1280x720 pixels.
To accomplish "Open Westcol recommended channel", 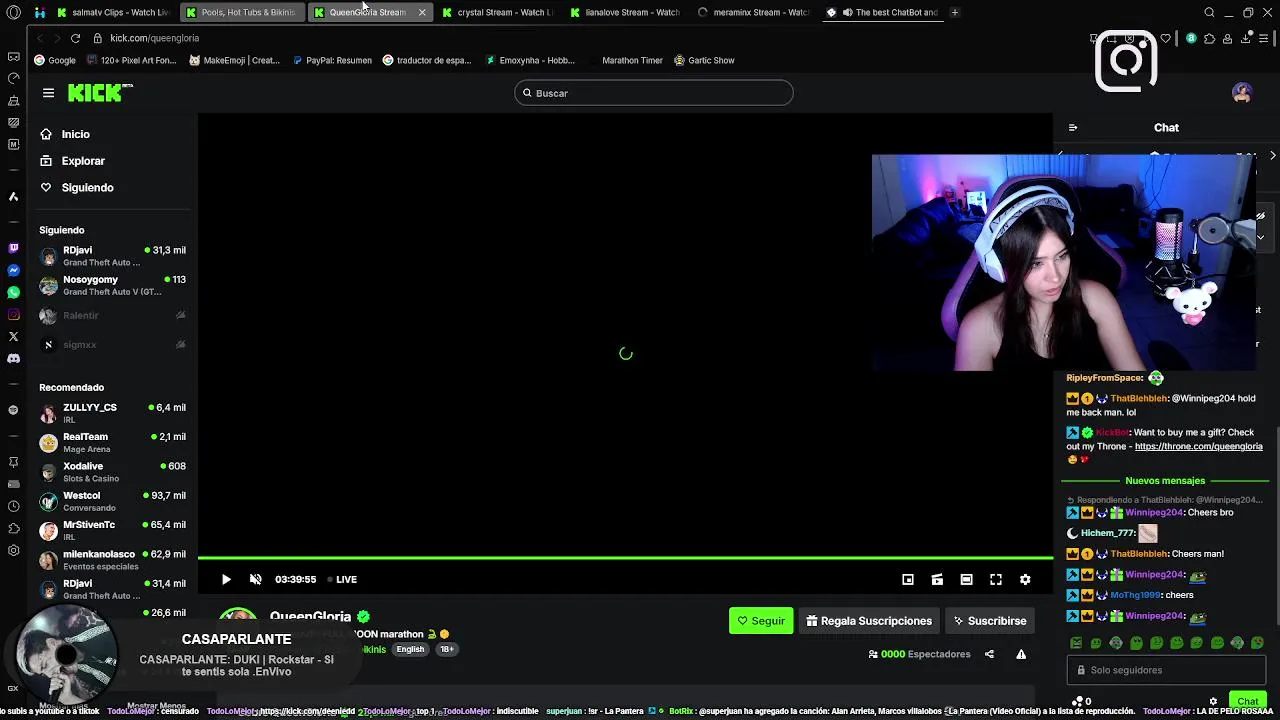I will [x=112, y=501].
